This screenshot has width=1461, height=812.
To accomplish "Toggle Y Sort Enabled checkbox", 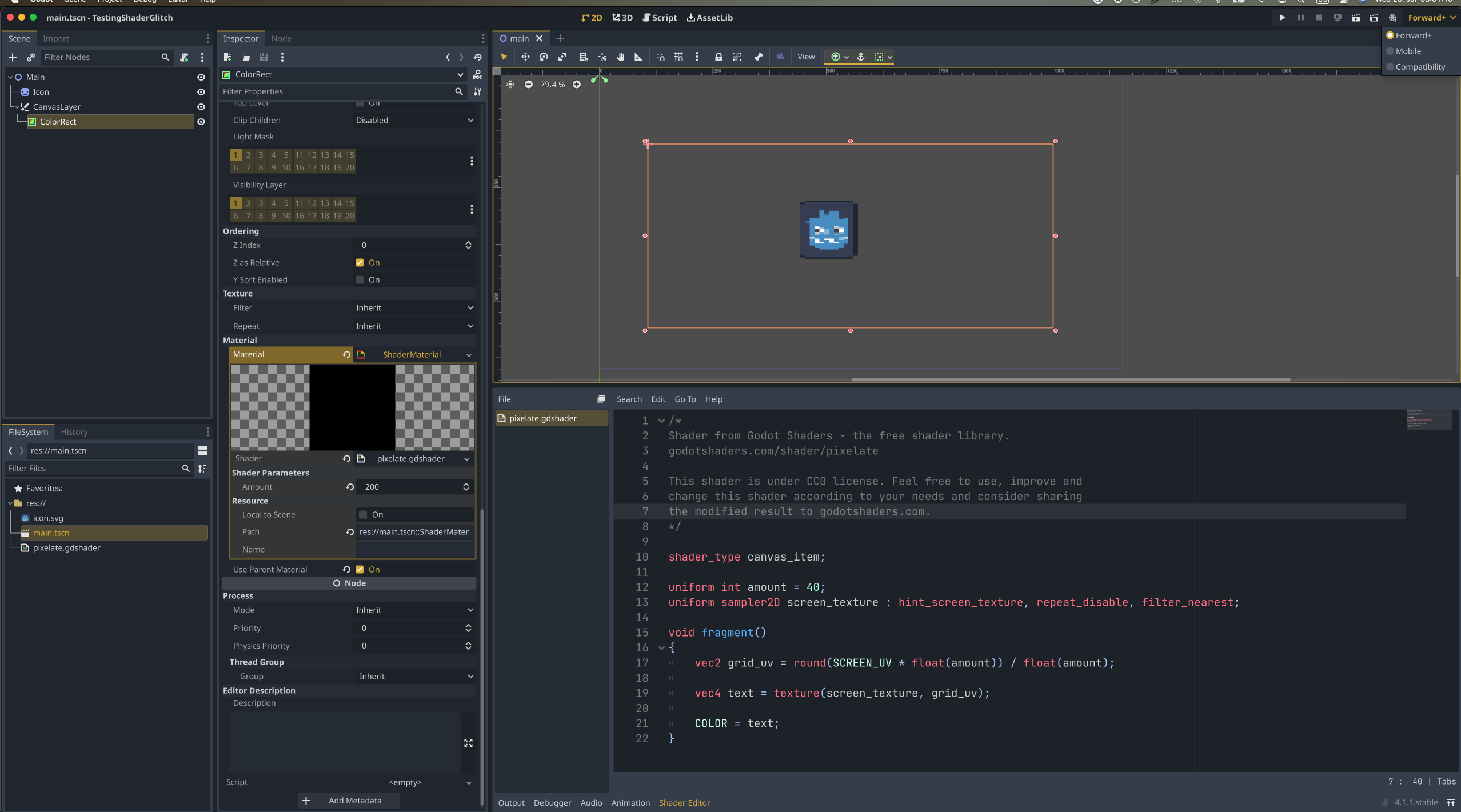I will click(x=360, y=279).
